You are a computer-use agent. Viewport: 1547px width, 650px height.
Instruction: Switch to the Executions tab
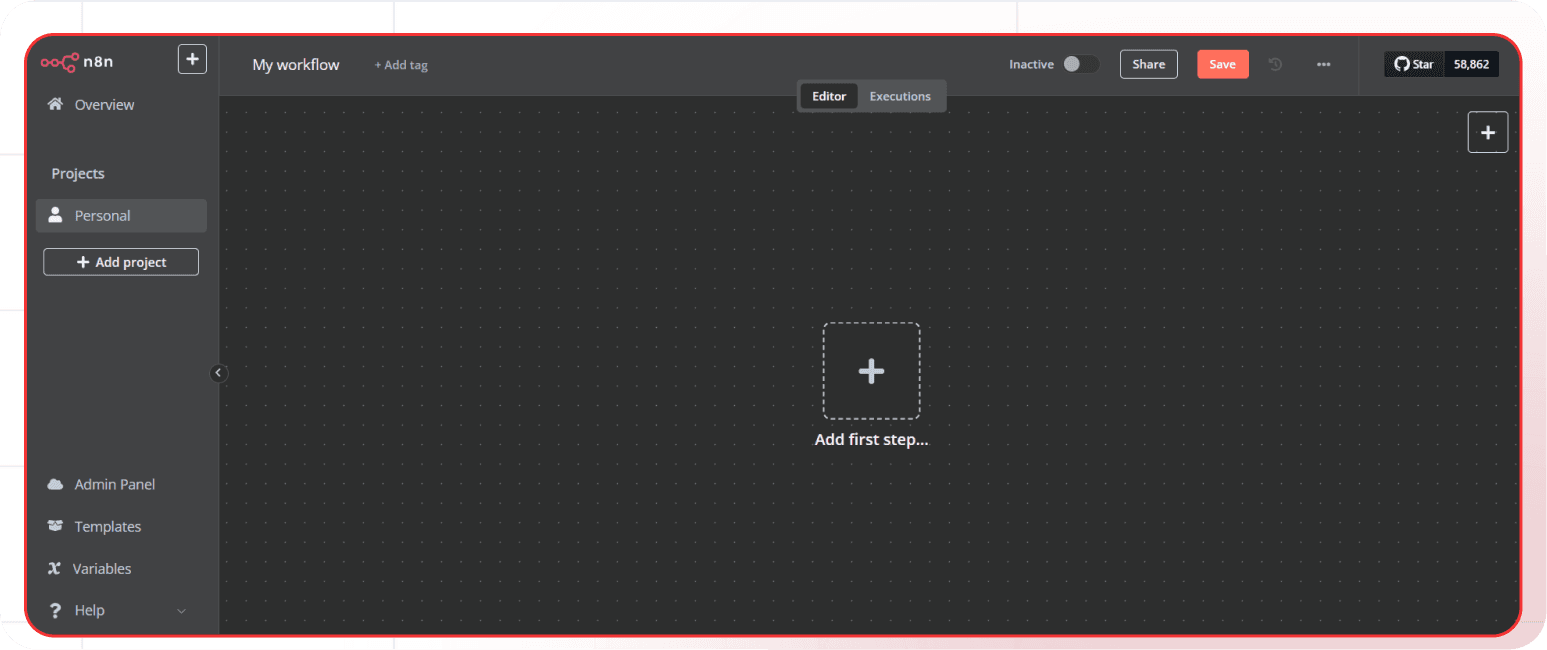coord(900,97)
